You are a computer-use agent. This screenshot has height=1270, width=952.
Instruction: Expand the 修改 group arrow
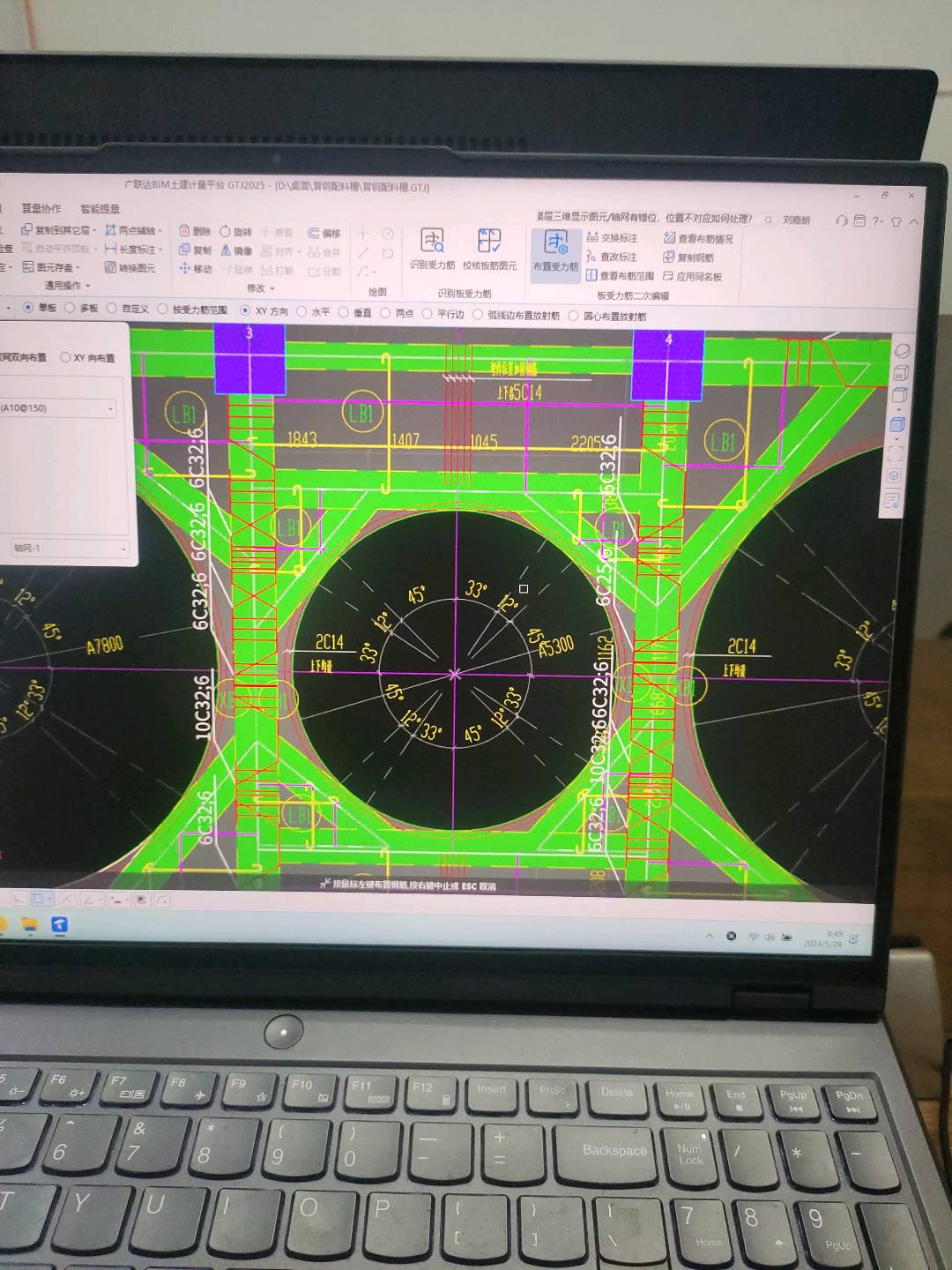click(x=272, y=288)
